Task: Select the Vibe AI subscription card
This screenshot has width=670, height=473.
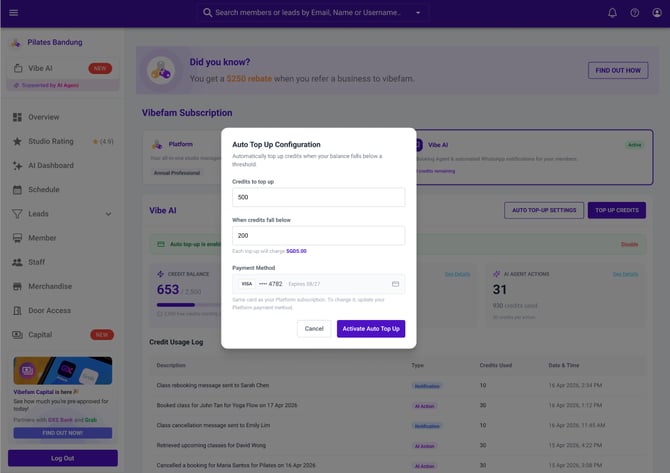Action: click(x=532, y=157)
